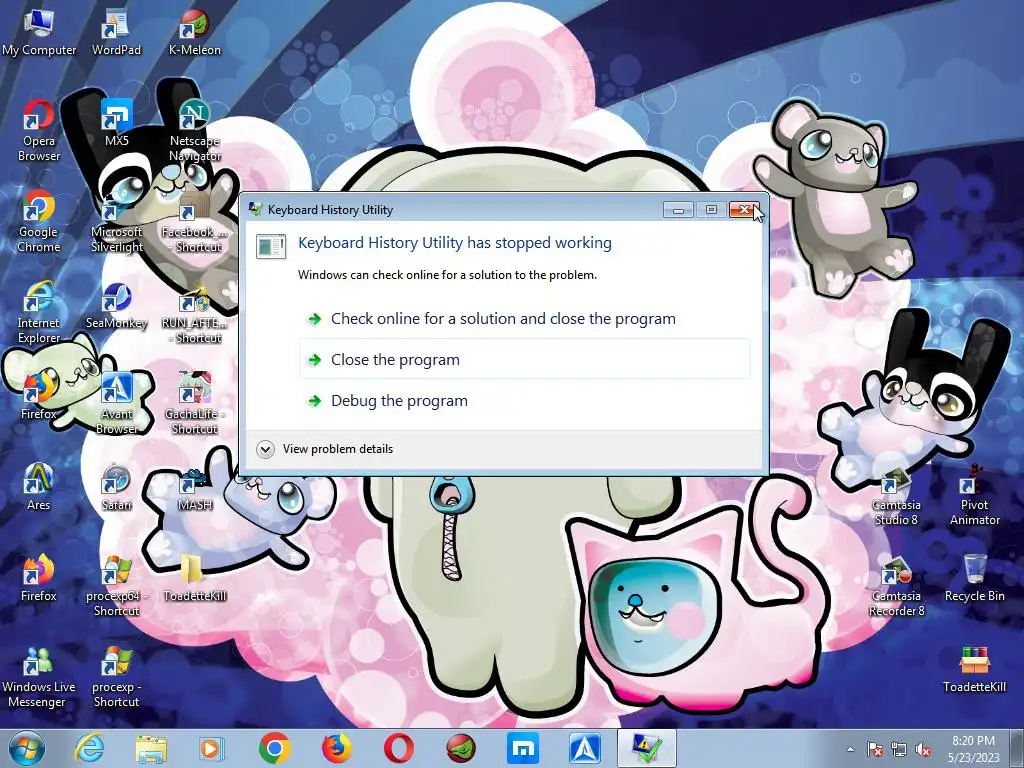Choose Debug the program
The height and width of the screenshot is (768, 1024).
524,400
